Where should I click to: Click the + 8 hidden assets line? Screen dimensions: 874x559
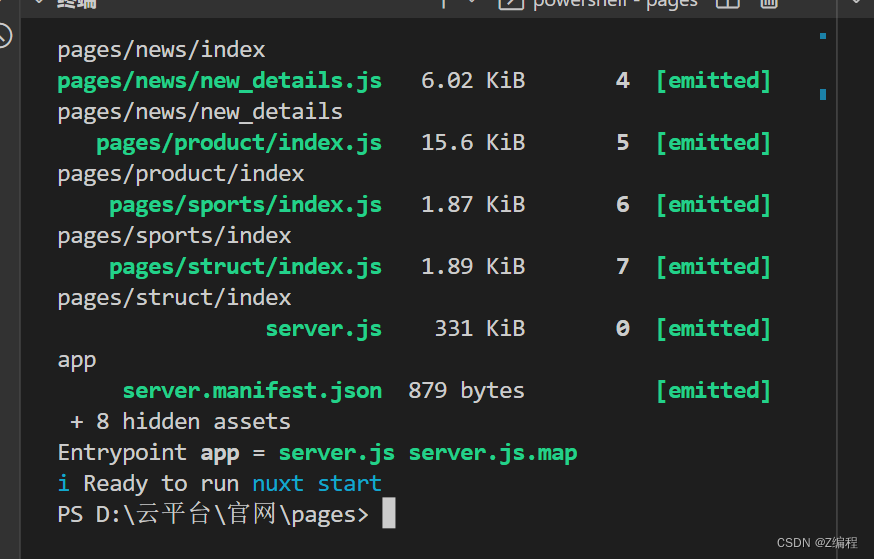tap(180, 422)
